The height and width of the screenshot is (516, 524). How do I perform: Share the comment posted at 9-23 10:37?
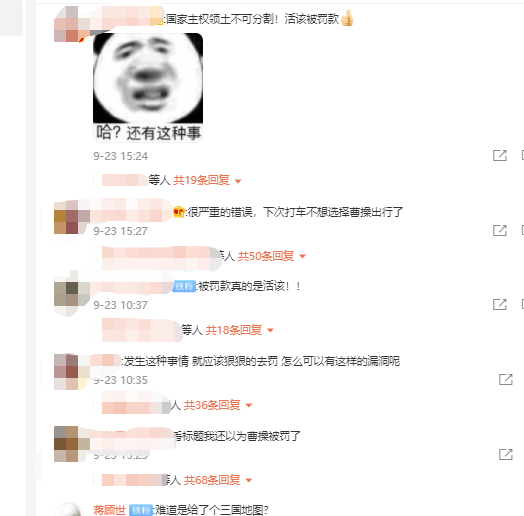click(x=500, y=304)
